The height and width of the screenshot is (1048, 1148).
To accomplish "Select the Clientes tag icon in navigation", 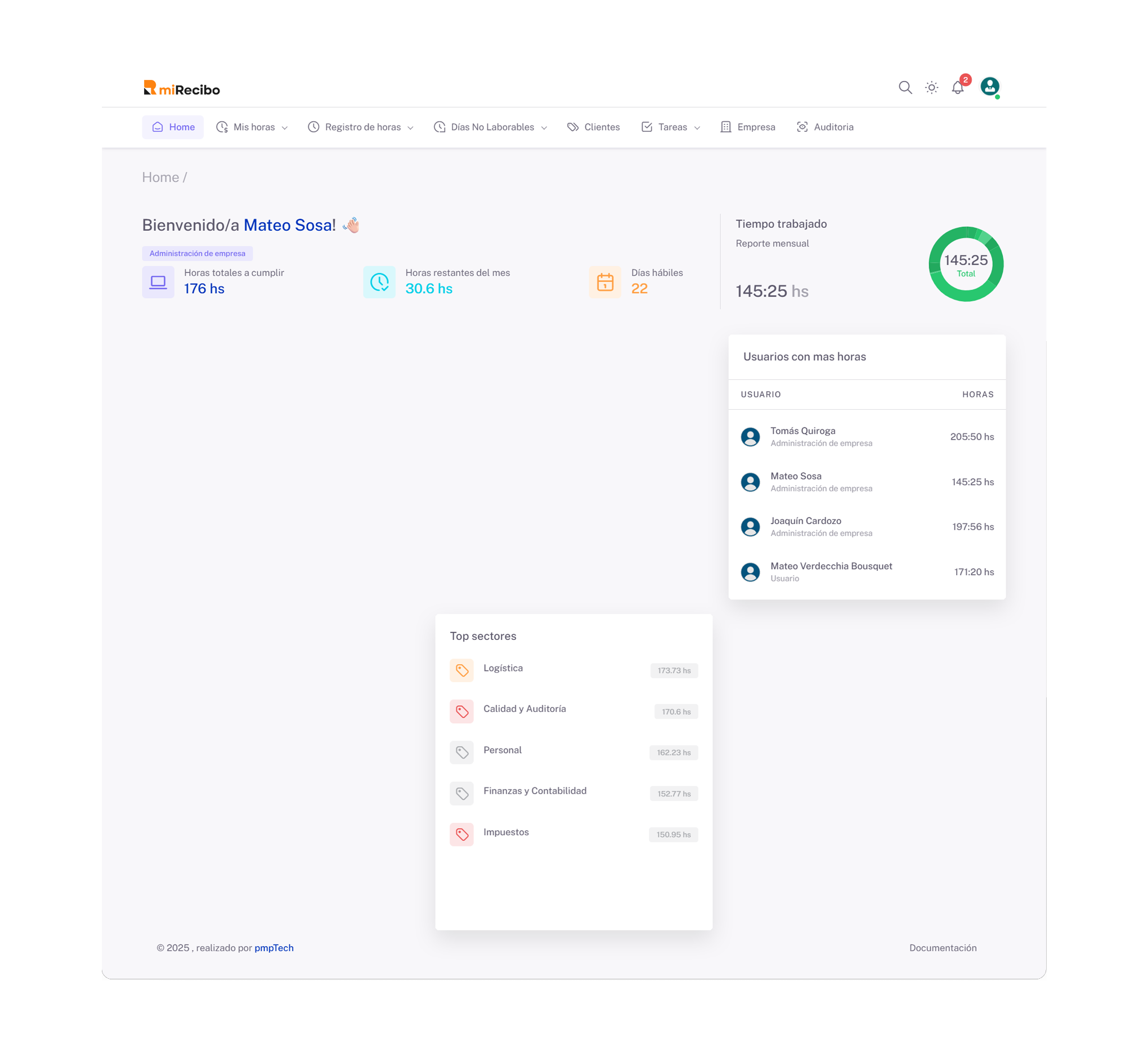I will (572, 127).
